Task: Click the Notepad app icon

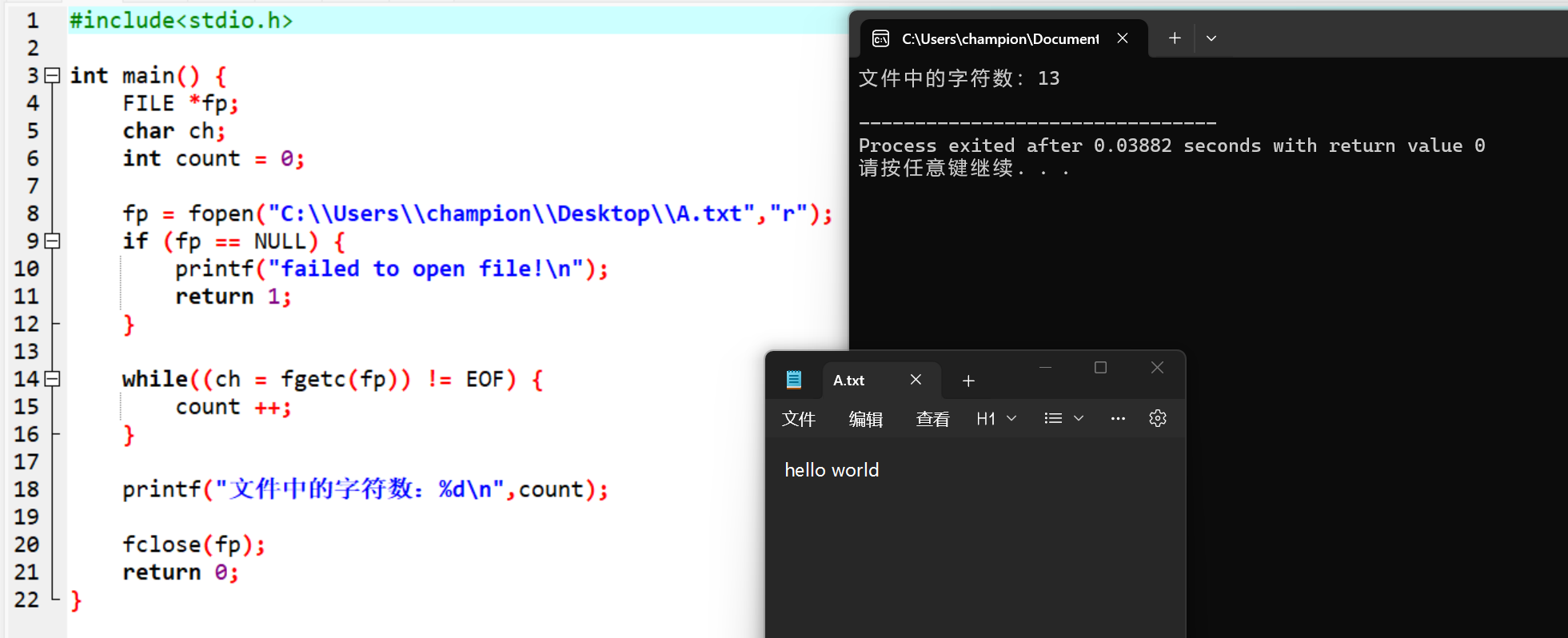Action: 794,380
